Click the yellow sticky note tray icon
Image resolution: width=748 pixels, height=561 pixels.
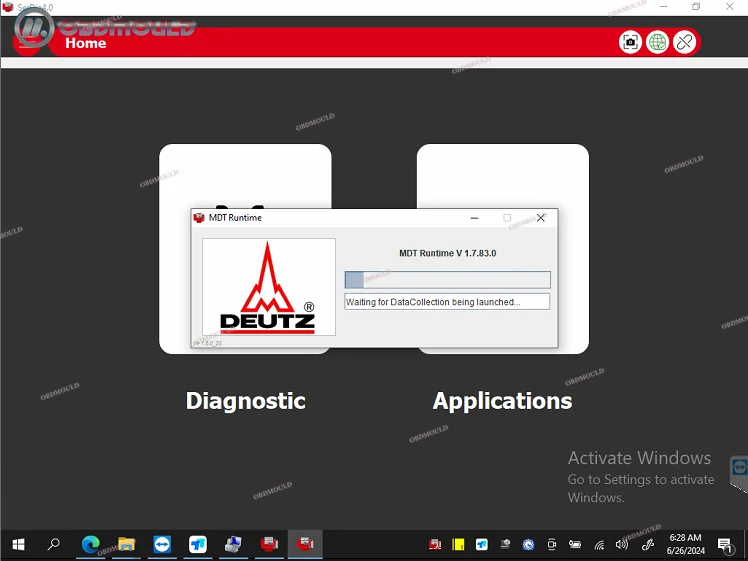pos(458,544)
